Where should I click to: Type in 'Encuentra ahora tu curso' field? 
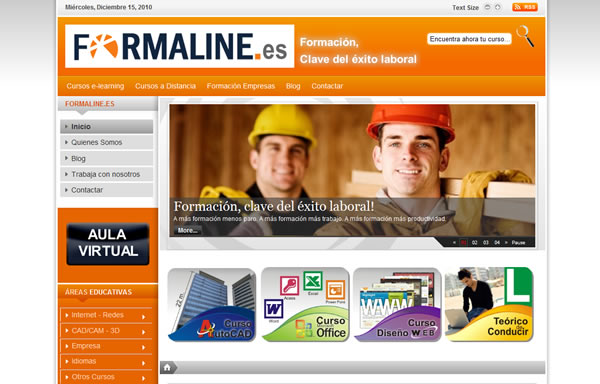coord(469,39)
